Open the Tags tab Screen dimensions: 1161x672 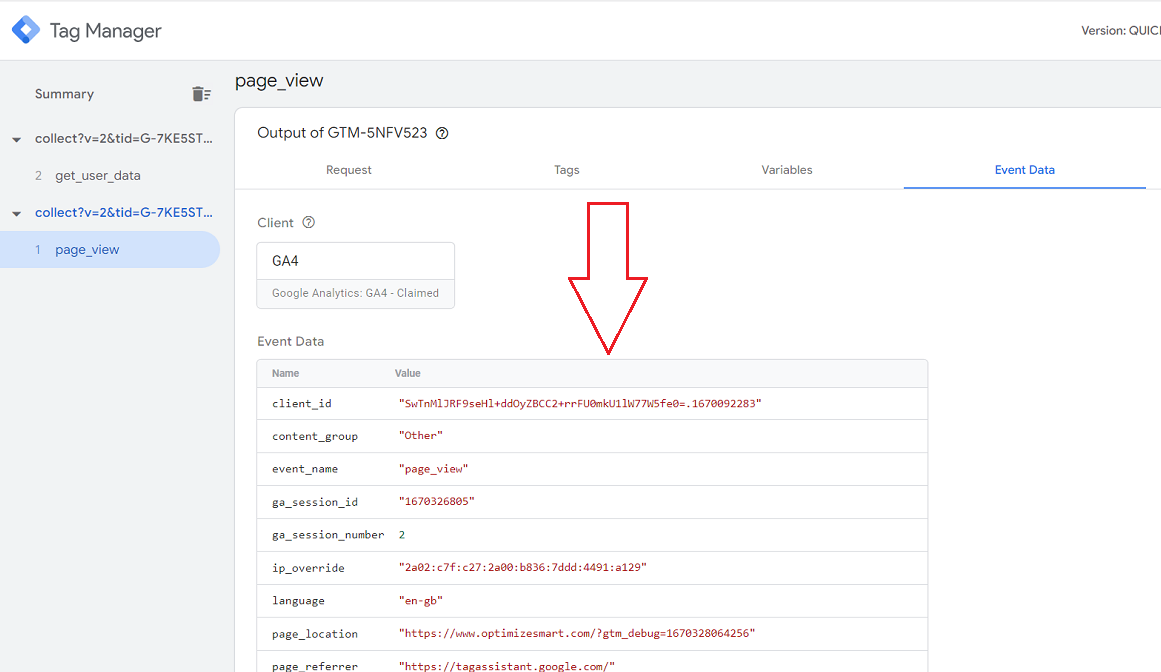[x=566, y=170]
